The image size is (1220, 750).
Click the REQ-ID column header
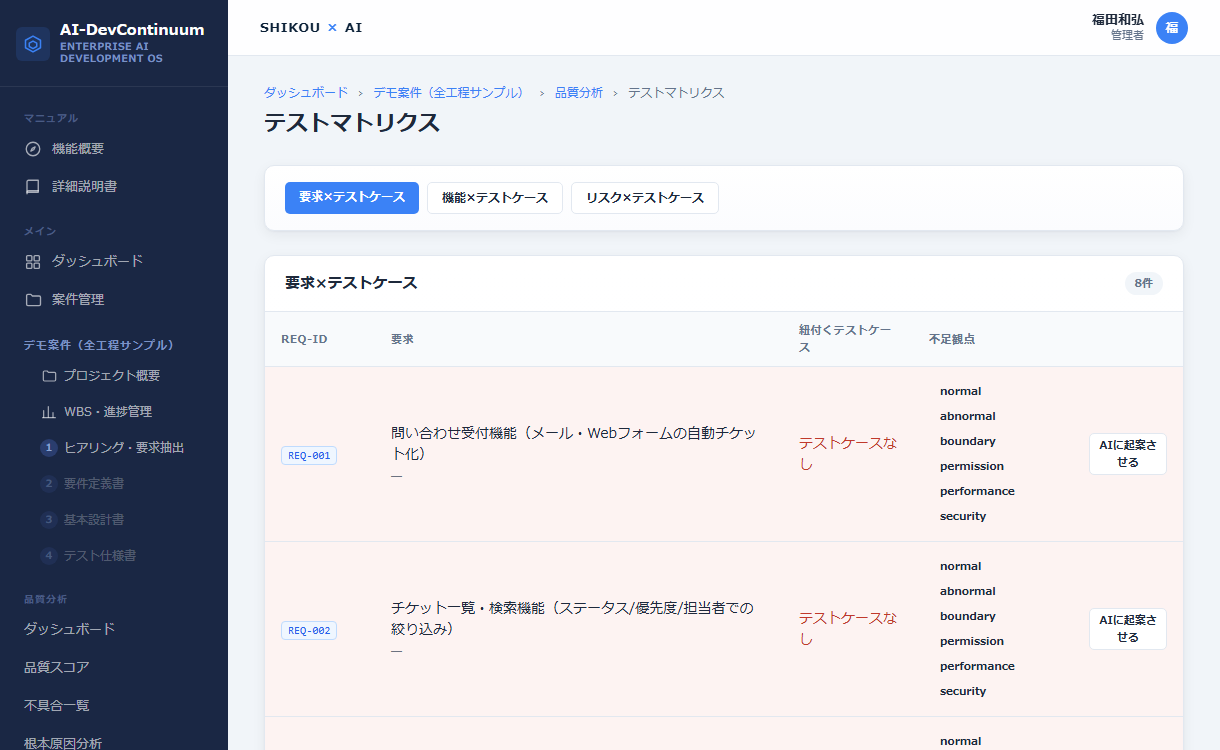(x=304, y=339)
